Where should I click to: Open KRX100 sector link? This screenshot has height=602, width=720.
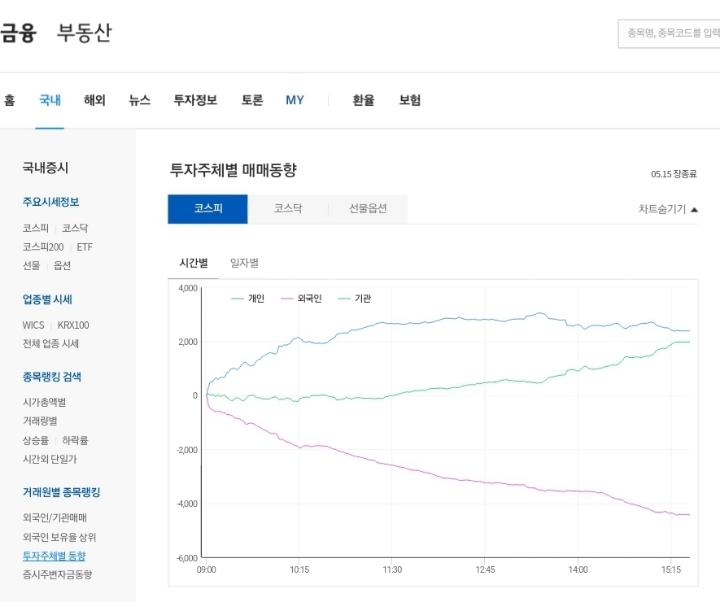[x=73, y=325]
